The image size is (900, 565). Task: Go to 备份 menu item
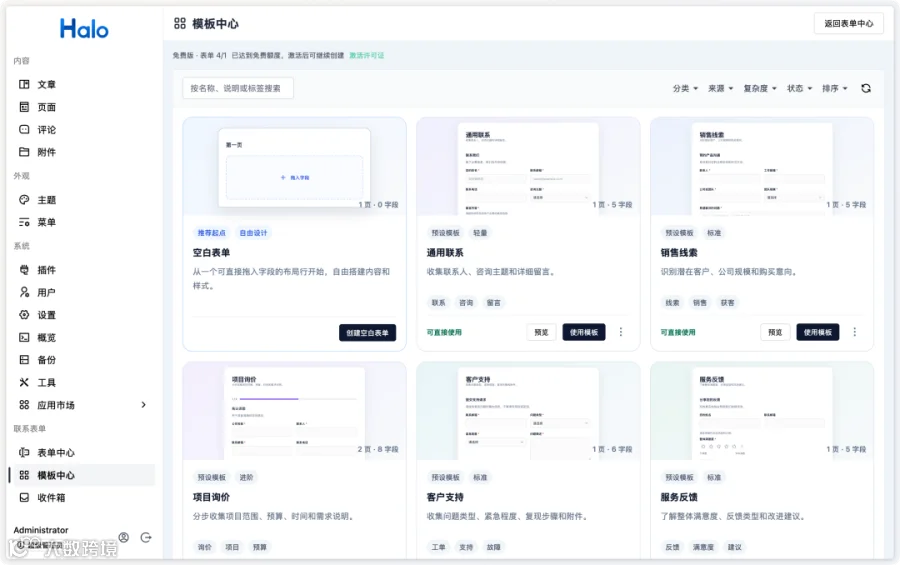click(82, 360)
